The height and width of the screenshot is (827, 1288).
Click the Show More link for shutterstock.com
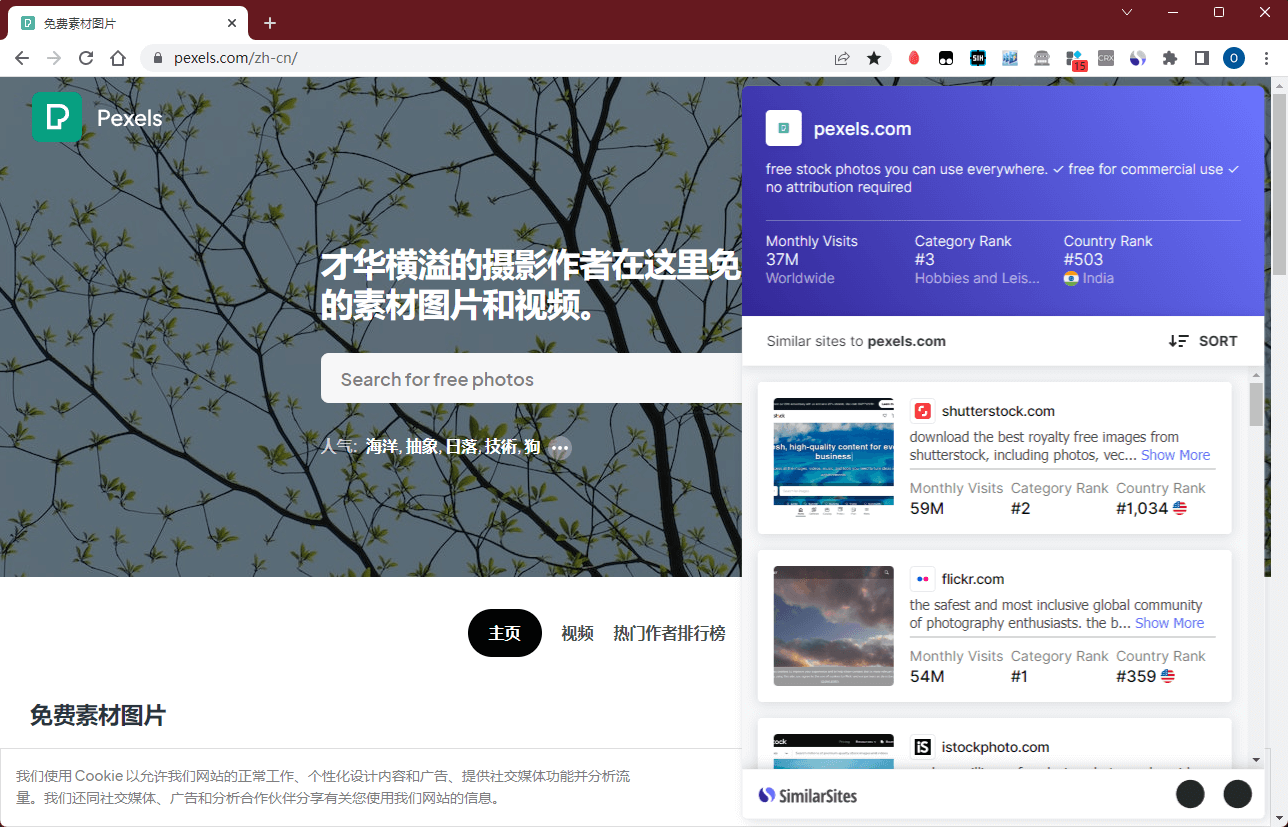click(1176, 455)
